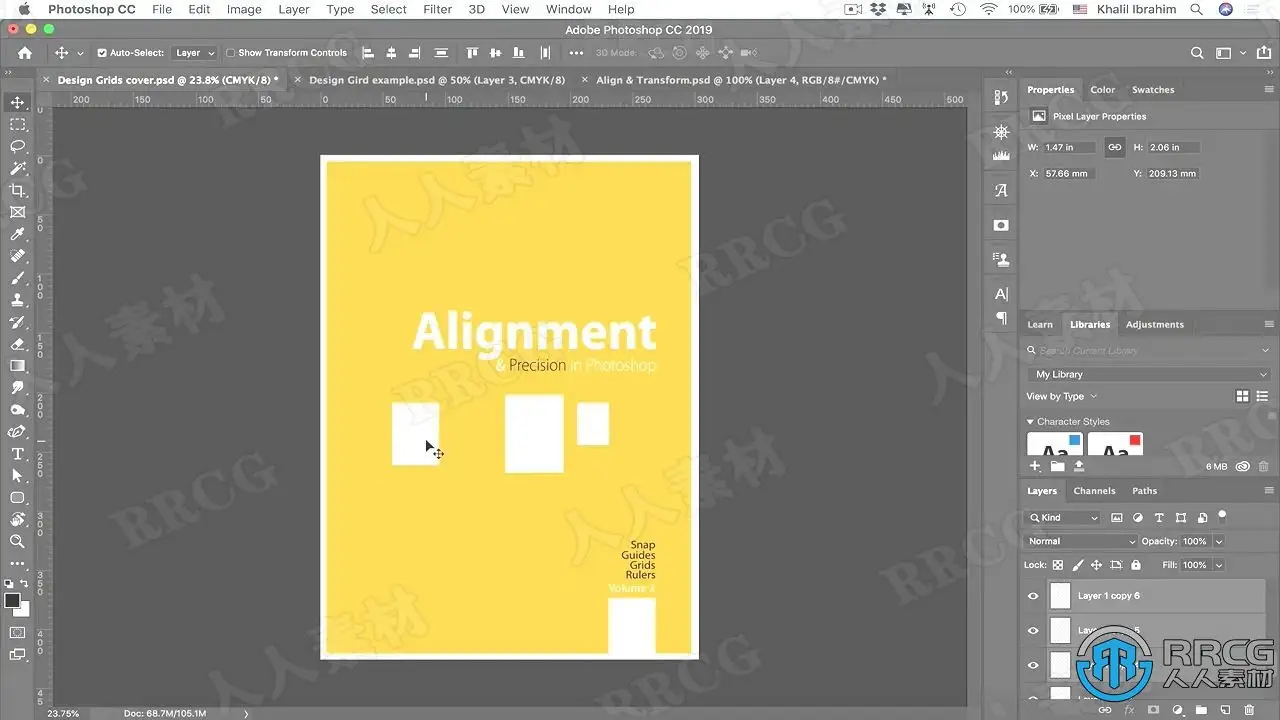Open the Window menu

(x=568, y=9)
